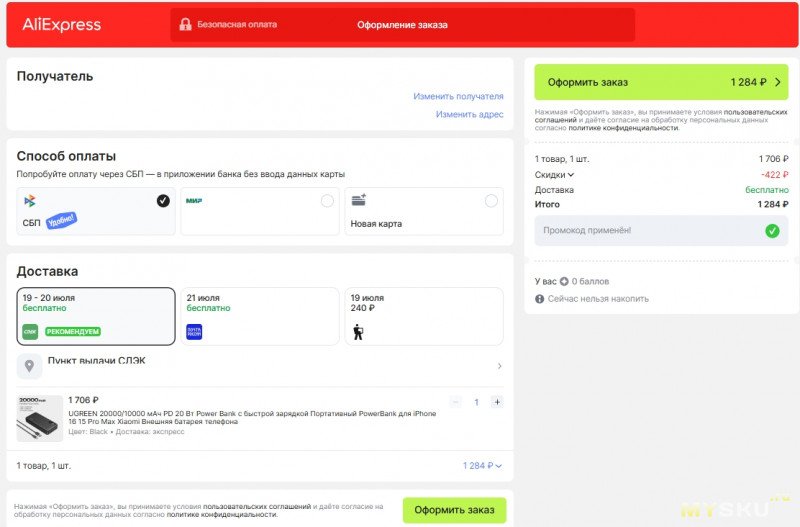Click the '0 баллов' points text
This screenshot has height=527, width=800.
590,281
